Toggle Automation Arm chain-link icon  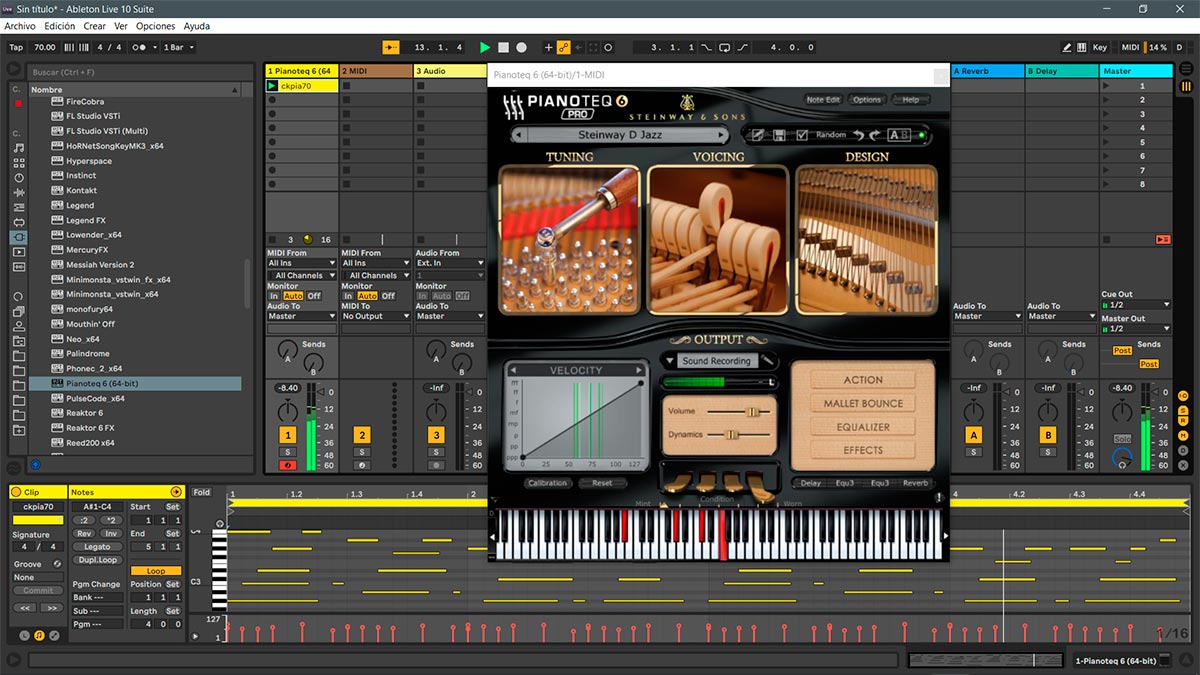563,47
